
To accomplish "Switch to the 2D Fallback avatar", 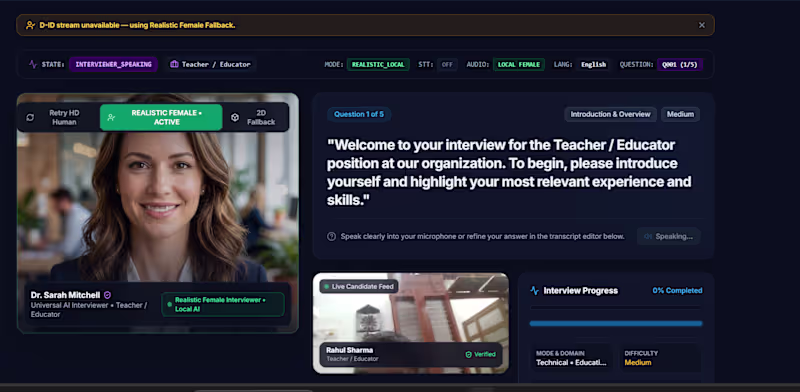I will pos(256,117).
